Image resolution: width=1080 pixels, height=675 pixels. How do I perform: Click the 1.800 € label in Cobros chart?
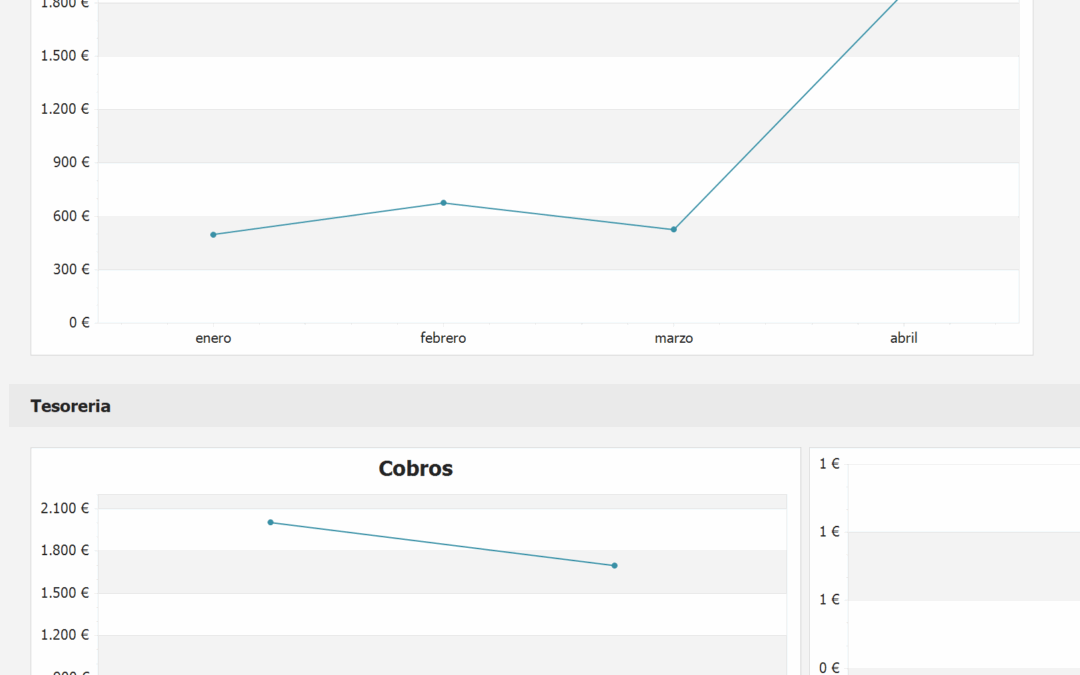pos(65,550)
